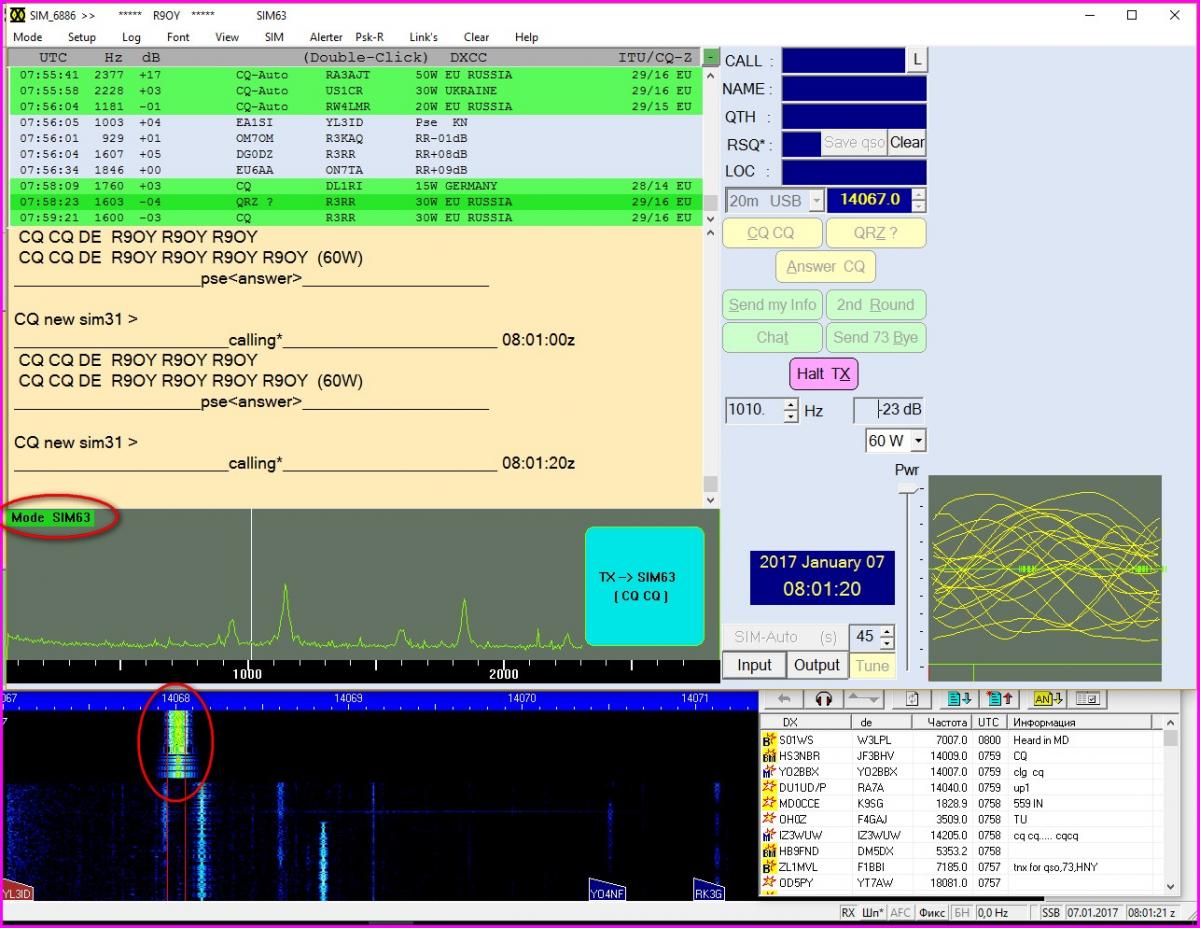Click the refresh page icon in cluster toolbar
Screen dimensions: 1200x928
[911, 699]
